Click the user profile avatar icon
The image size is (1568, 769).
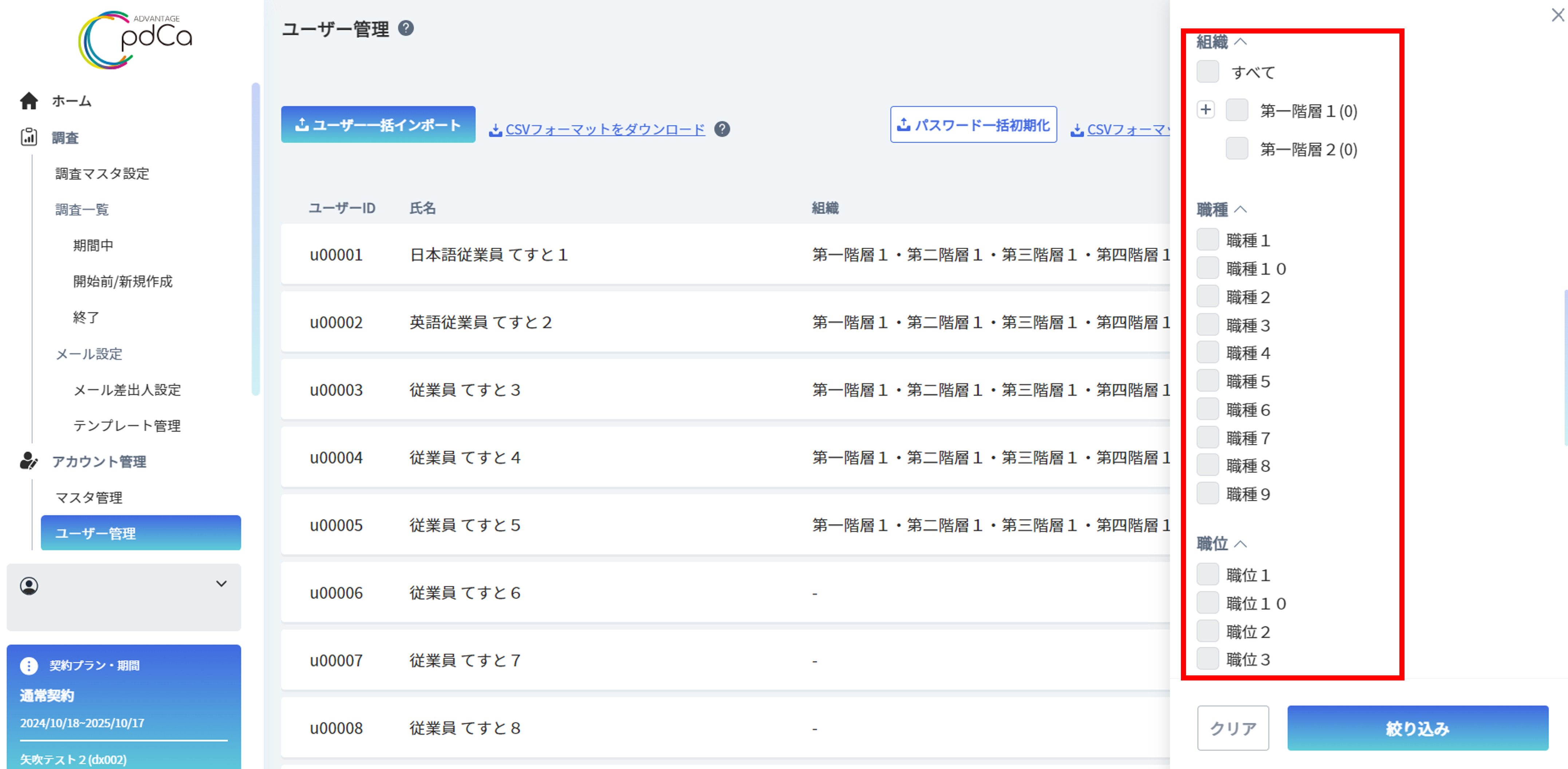click(x=29, y=586)
